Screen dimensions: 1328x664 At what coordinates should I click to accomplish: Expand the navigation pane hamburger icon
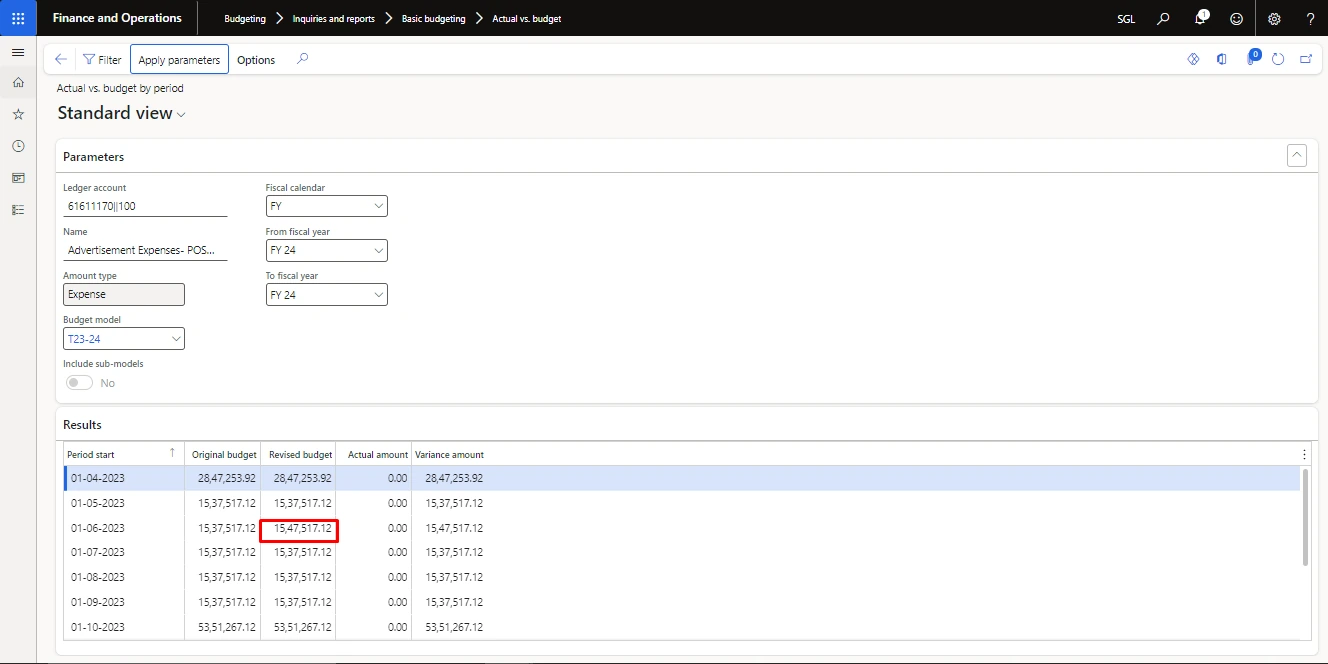[18, 52]
